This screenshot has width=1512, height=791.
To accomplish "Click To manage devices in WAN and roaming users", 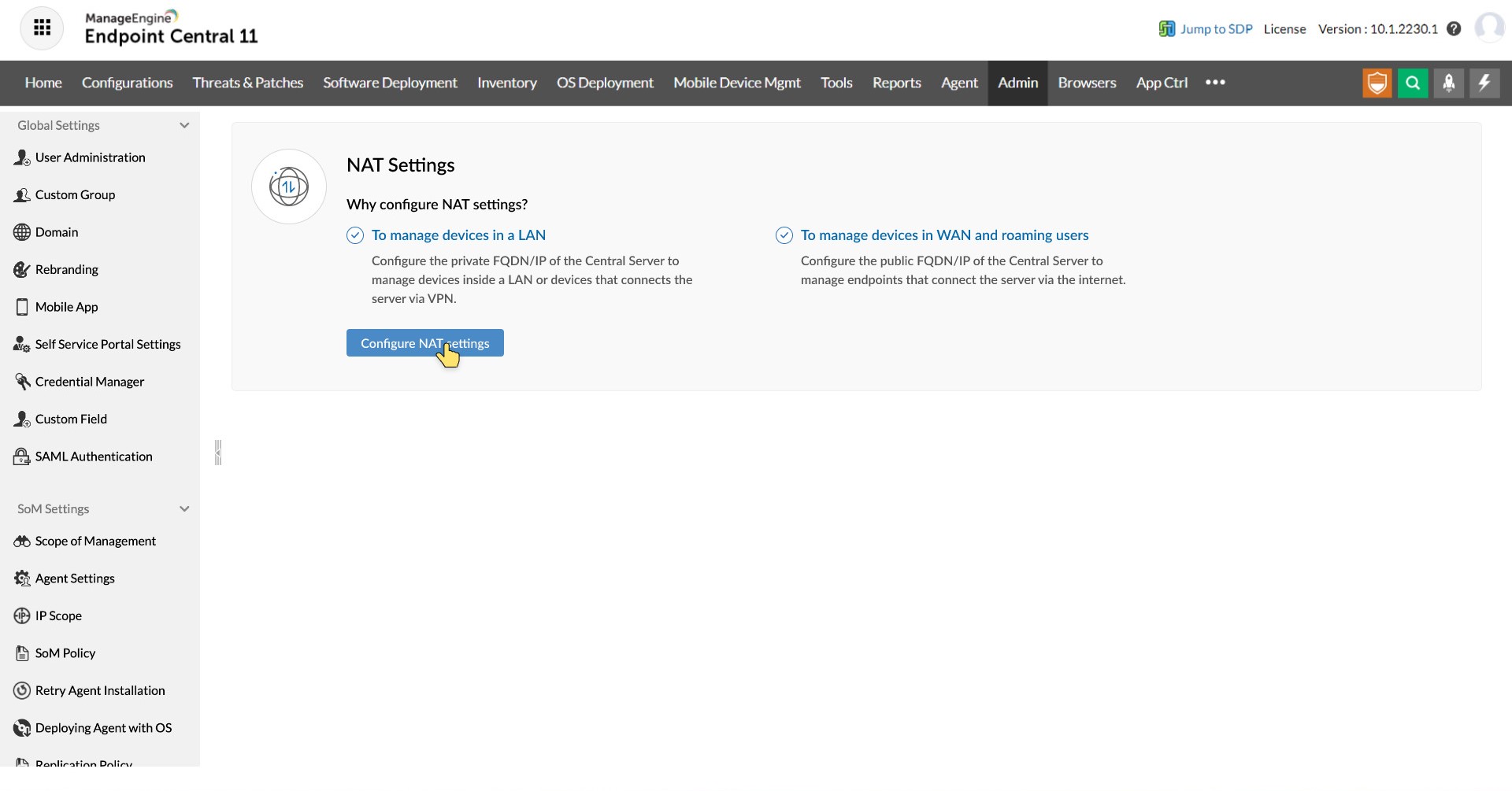I will click(x=944, y=235).
